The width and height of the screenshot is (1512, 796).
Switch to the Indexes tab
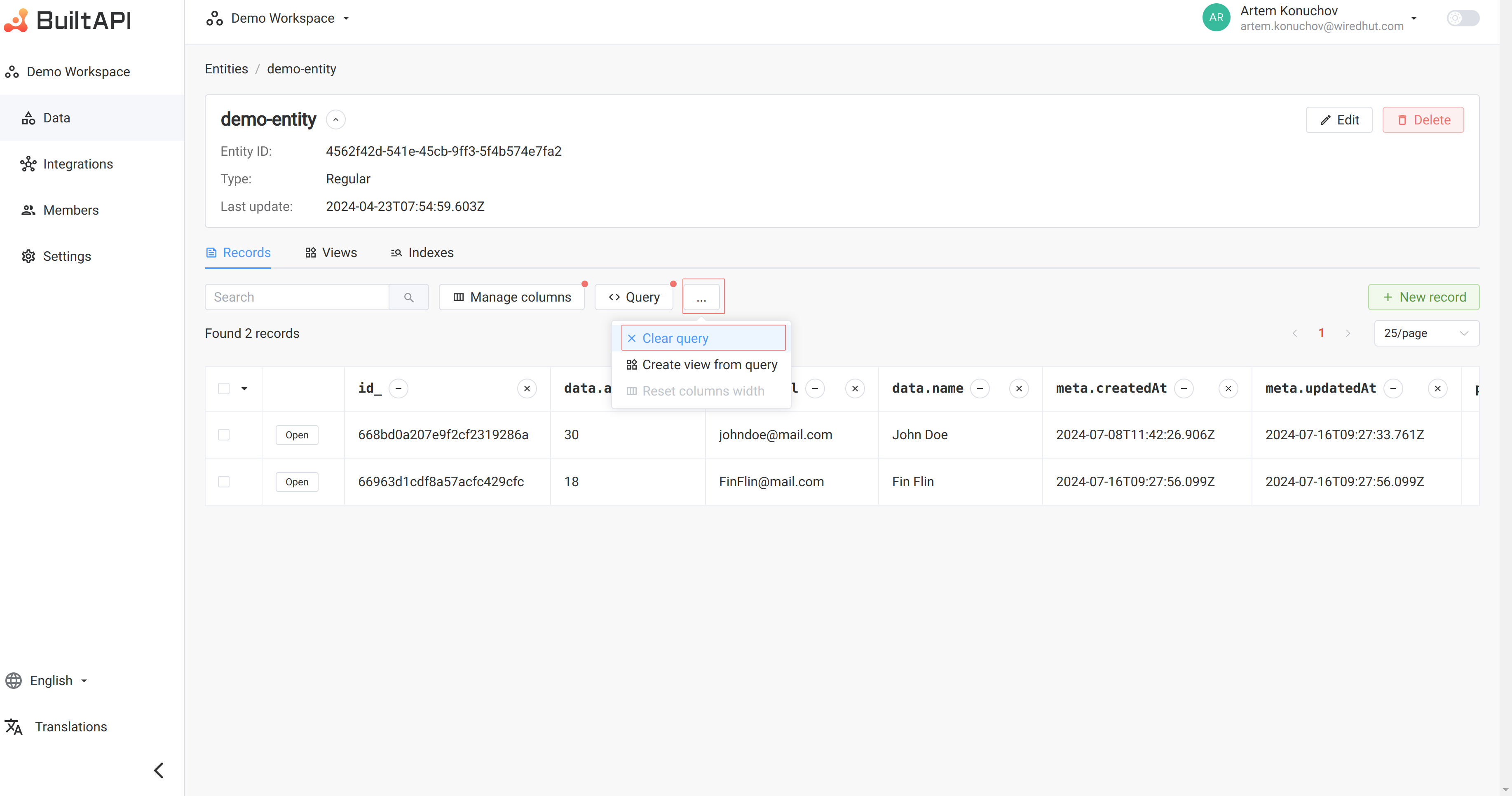pos(422,253)
